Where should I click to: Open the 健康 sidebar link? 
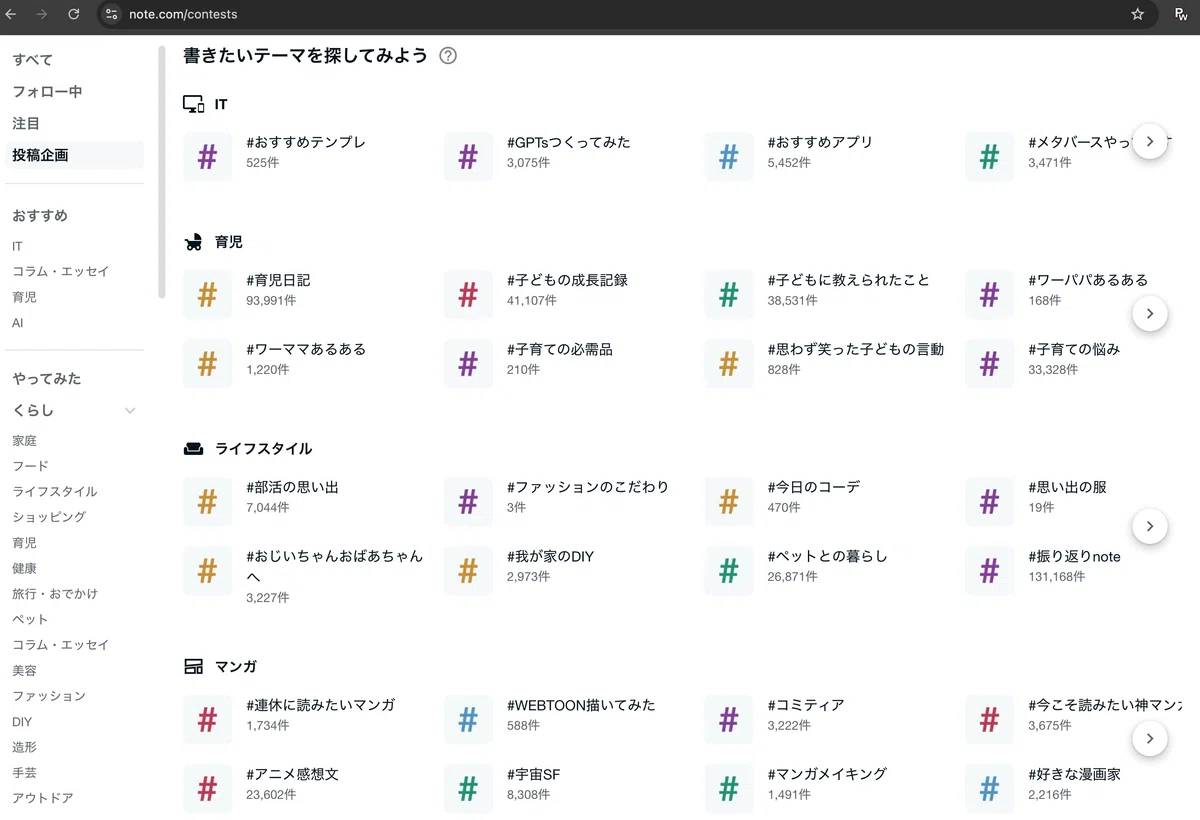[24, 568]
